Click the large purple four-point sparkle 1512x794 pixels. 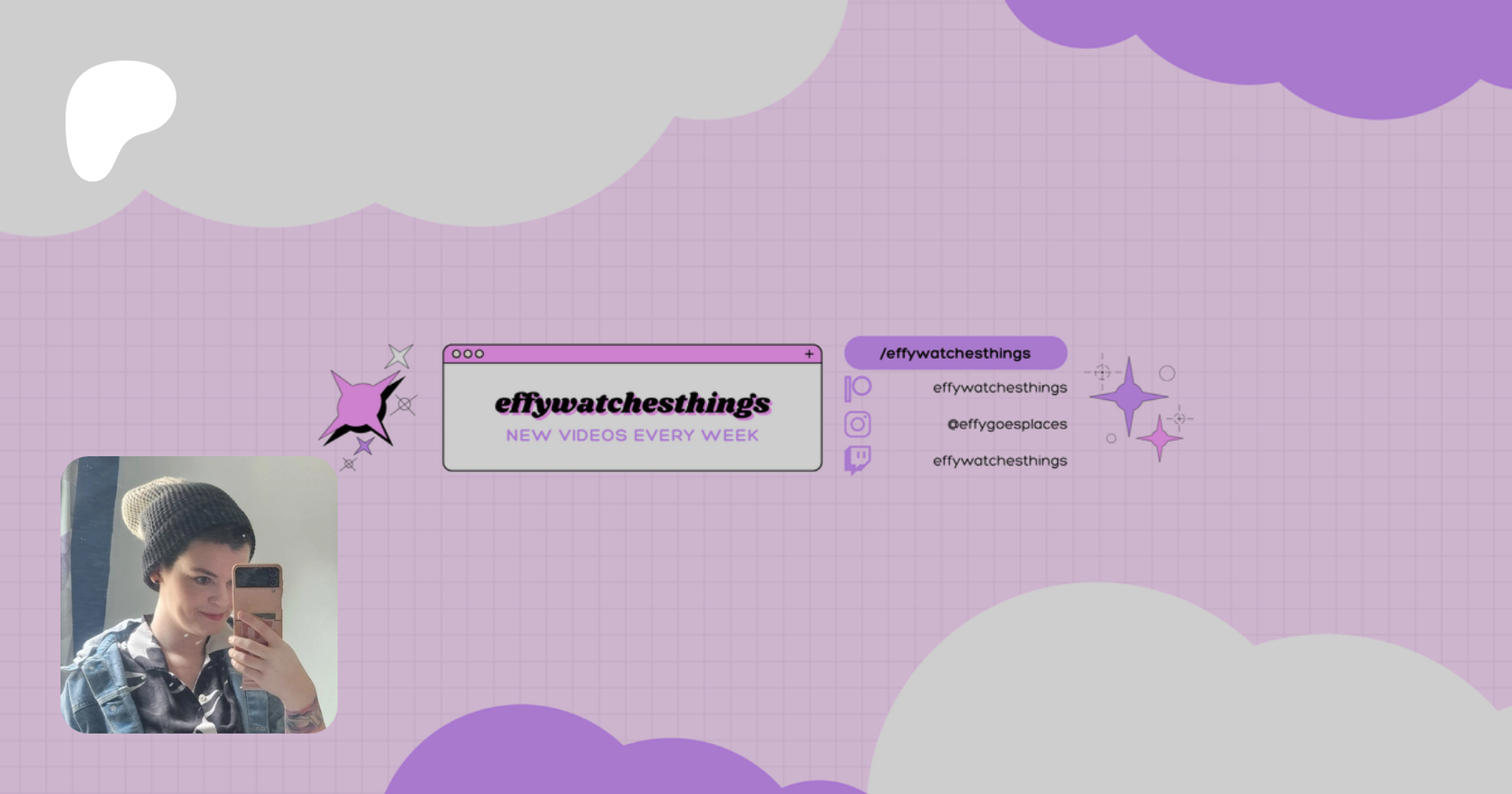(1129, 396)
